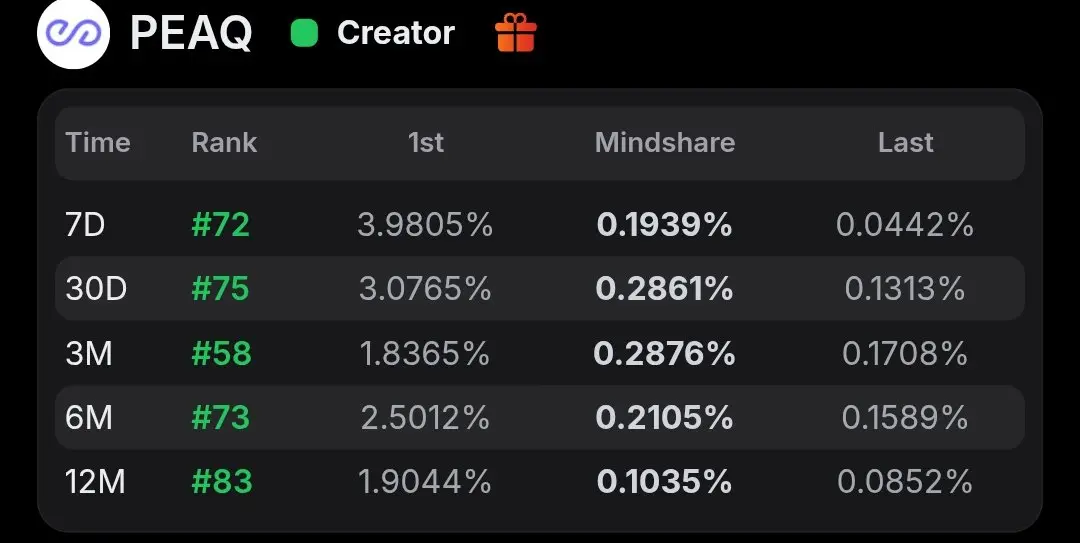
Task: Sort by the Rank column header
Action: 224,143
